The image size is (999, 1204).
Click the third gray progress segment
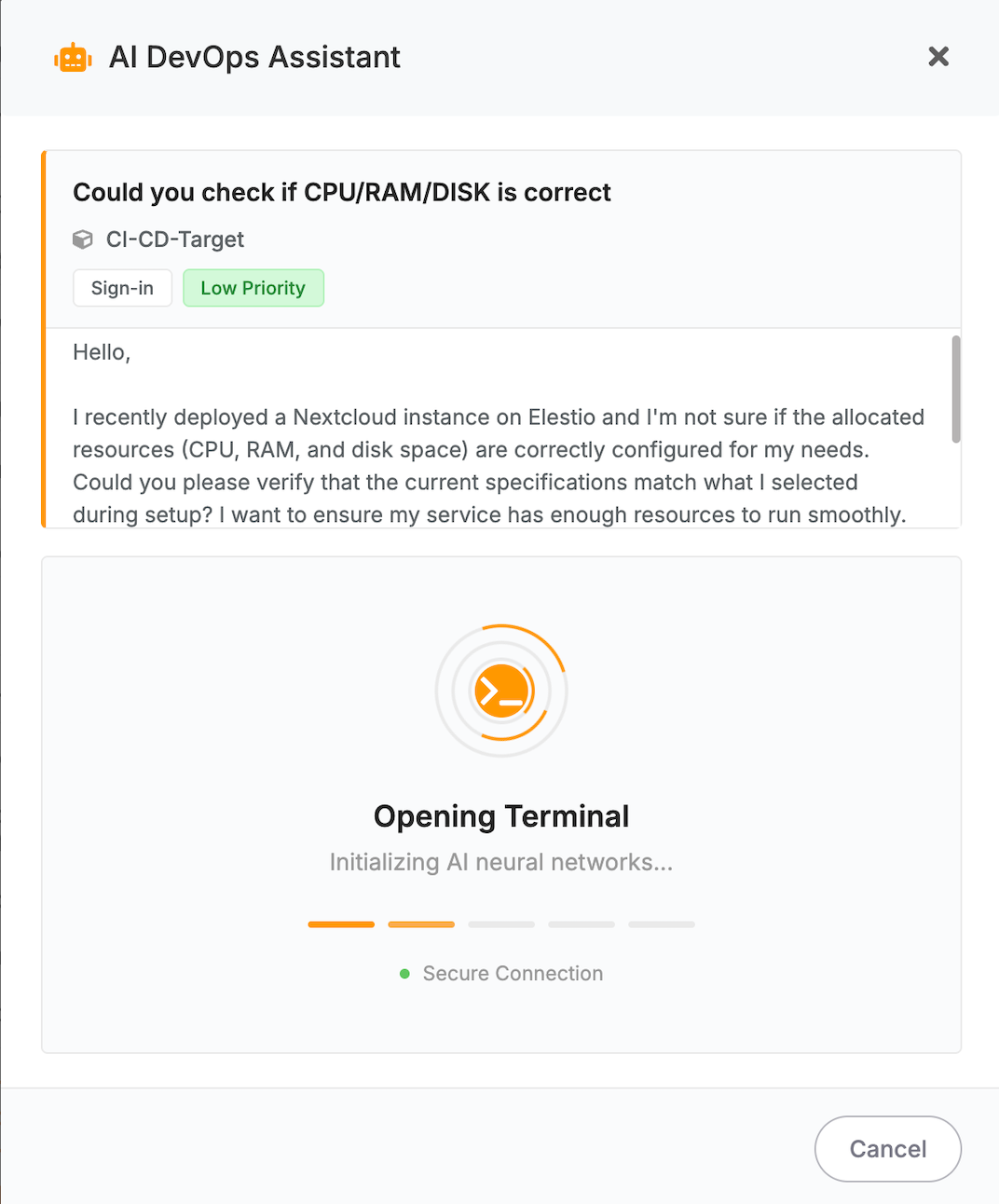(501, 924)
